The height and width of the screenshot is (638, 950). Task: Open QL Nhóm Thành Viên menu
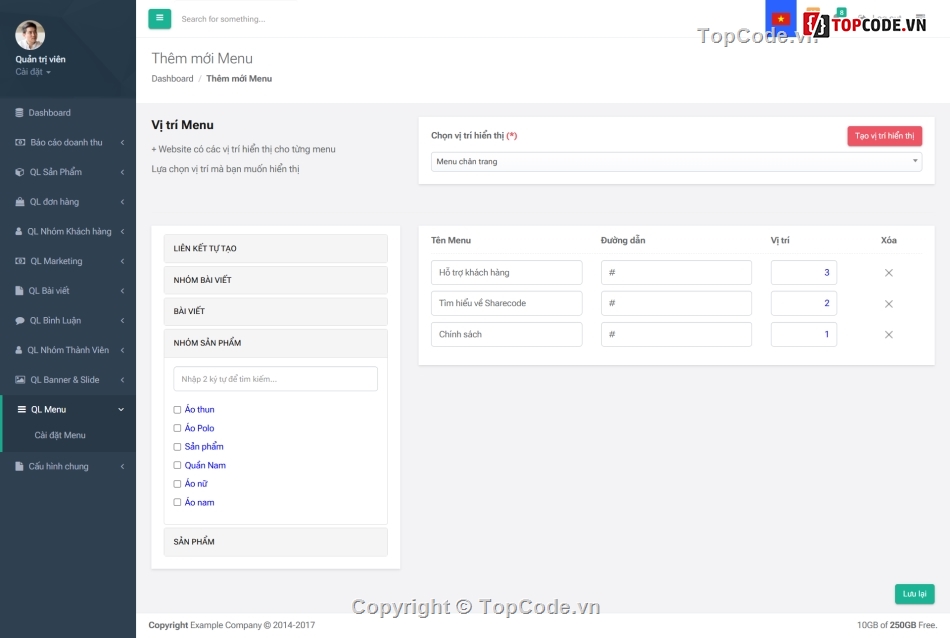(68, 350)
